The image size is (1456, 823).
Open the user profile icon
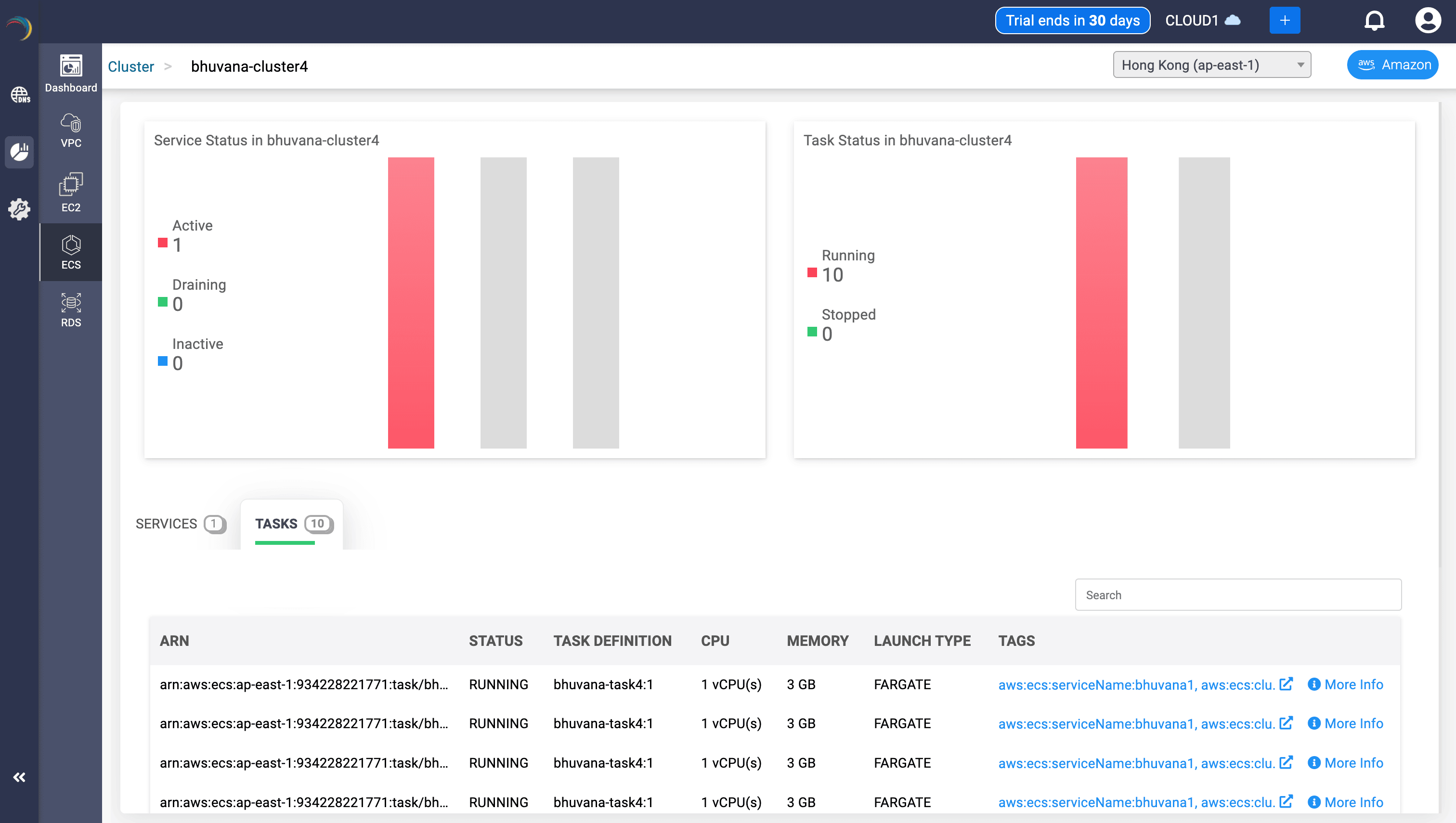1428,21
